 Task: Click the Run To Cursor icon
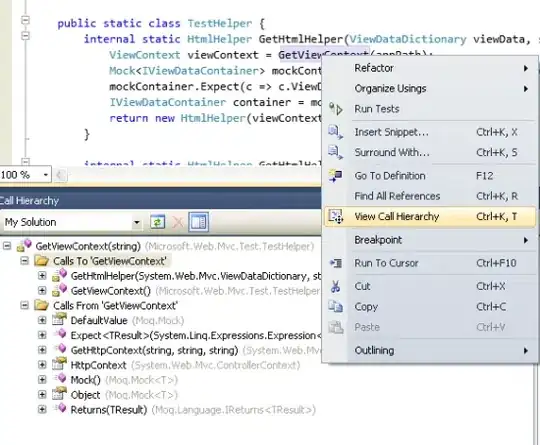click(x=336, y=263)
